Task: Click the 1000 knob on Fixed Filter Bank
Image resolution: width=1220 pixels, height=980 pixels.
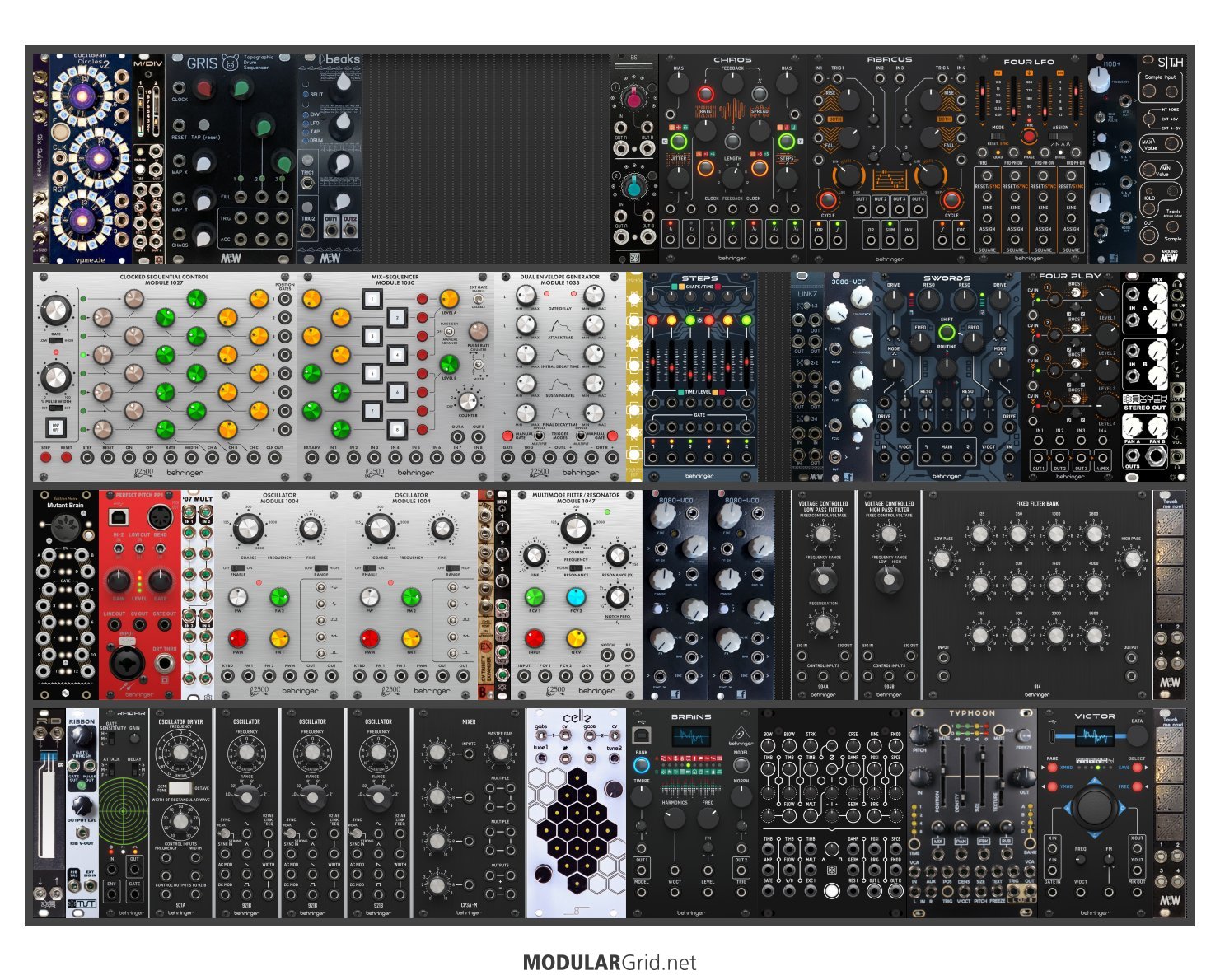Action: 1056,535
